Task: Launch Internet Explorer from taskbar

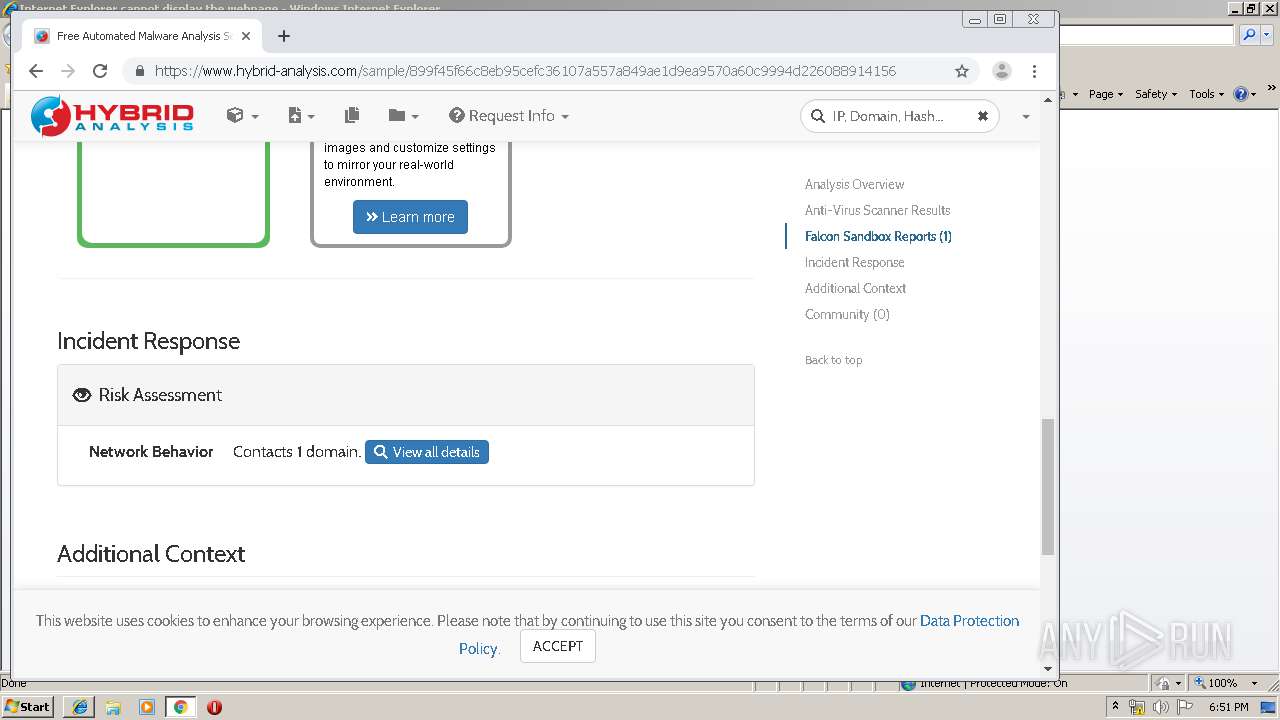Action: [x=80, y=707]
